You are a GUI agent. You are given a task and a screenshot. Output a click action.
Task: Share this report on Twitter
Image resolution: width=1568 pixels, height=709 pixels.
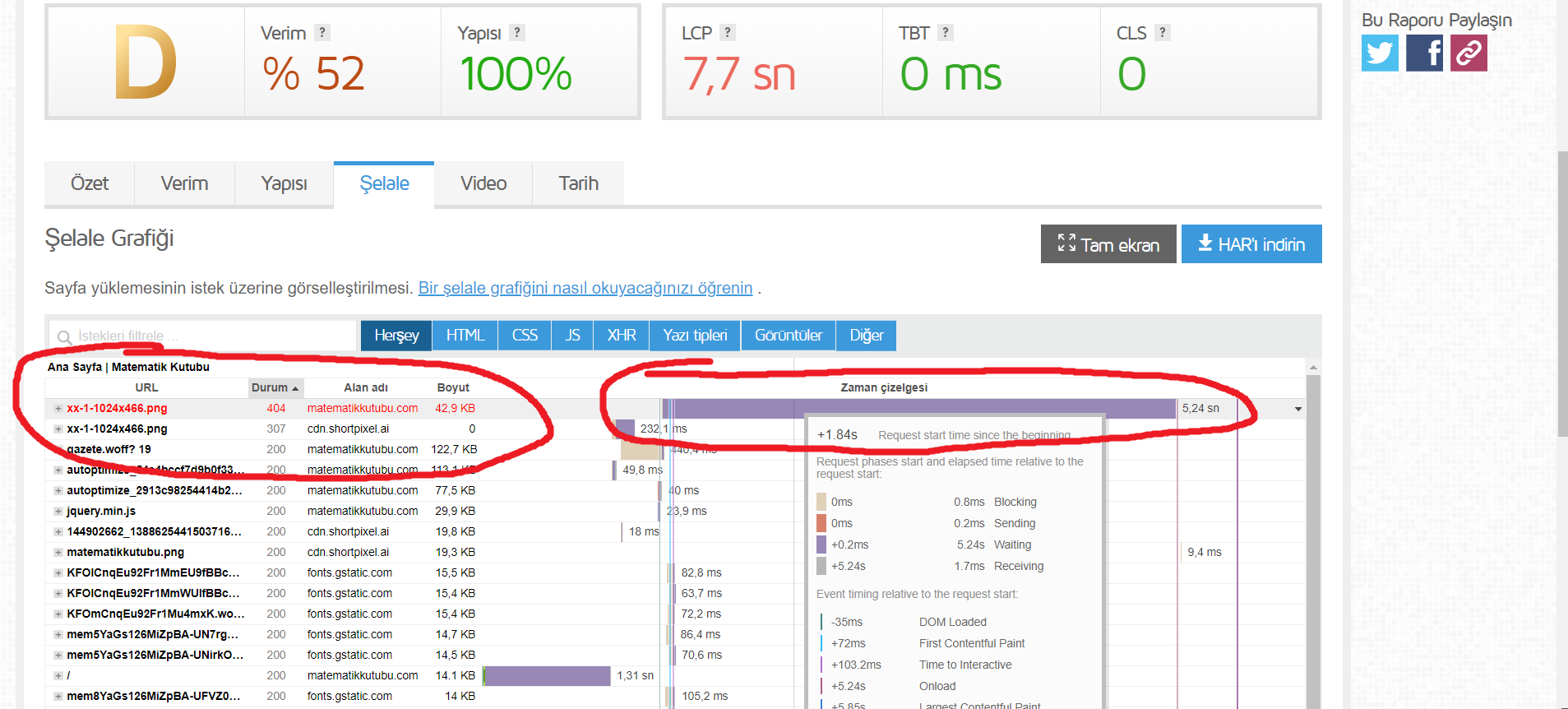click(1380, 53)
